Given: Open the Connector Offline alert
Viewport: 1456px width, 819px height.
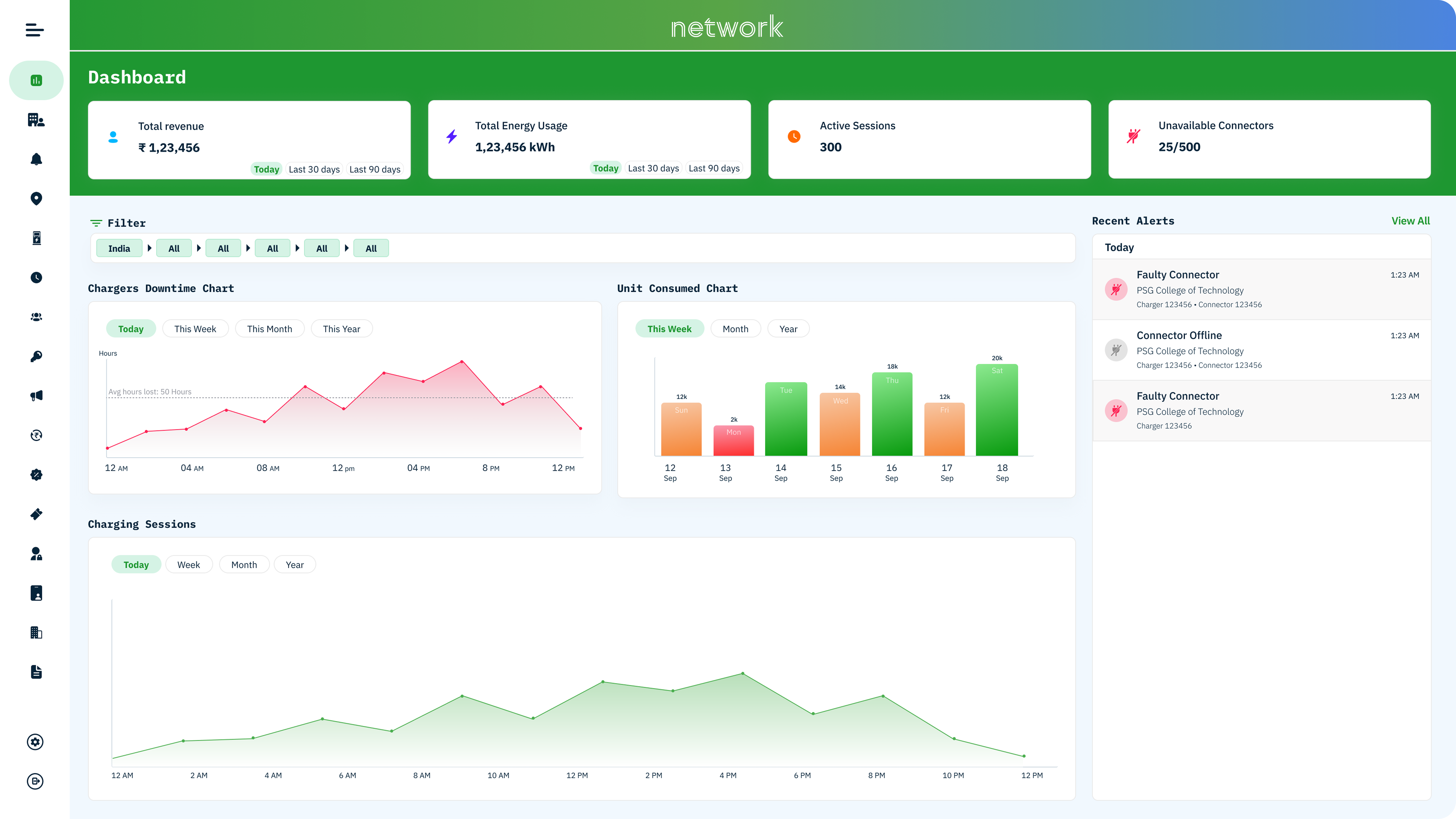Looking at the screenshot, I should click(1261, 350).
